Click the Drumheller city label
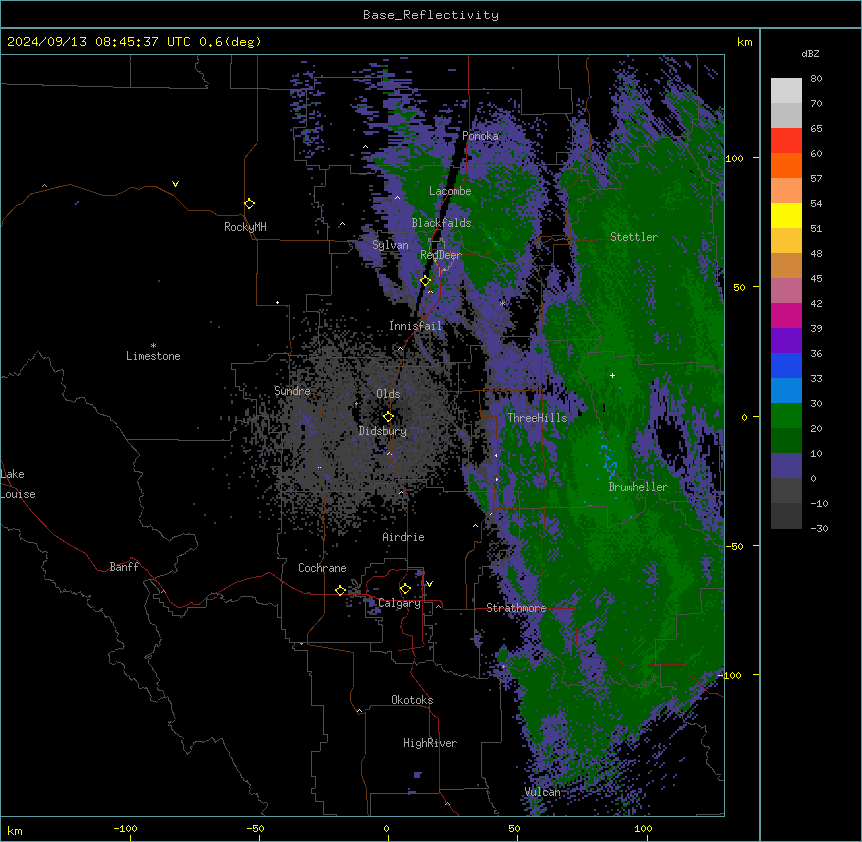The height and width of the screenshot is (842, 862). [638, 487]
